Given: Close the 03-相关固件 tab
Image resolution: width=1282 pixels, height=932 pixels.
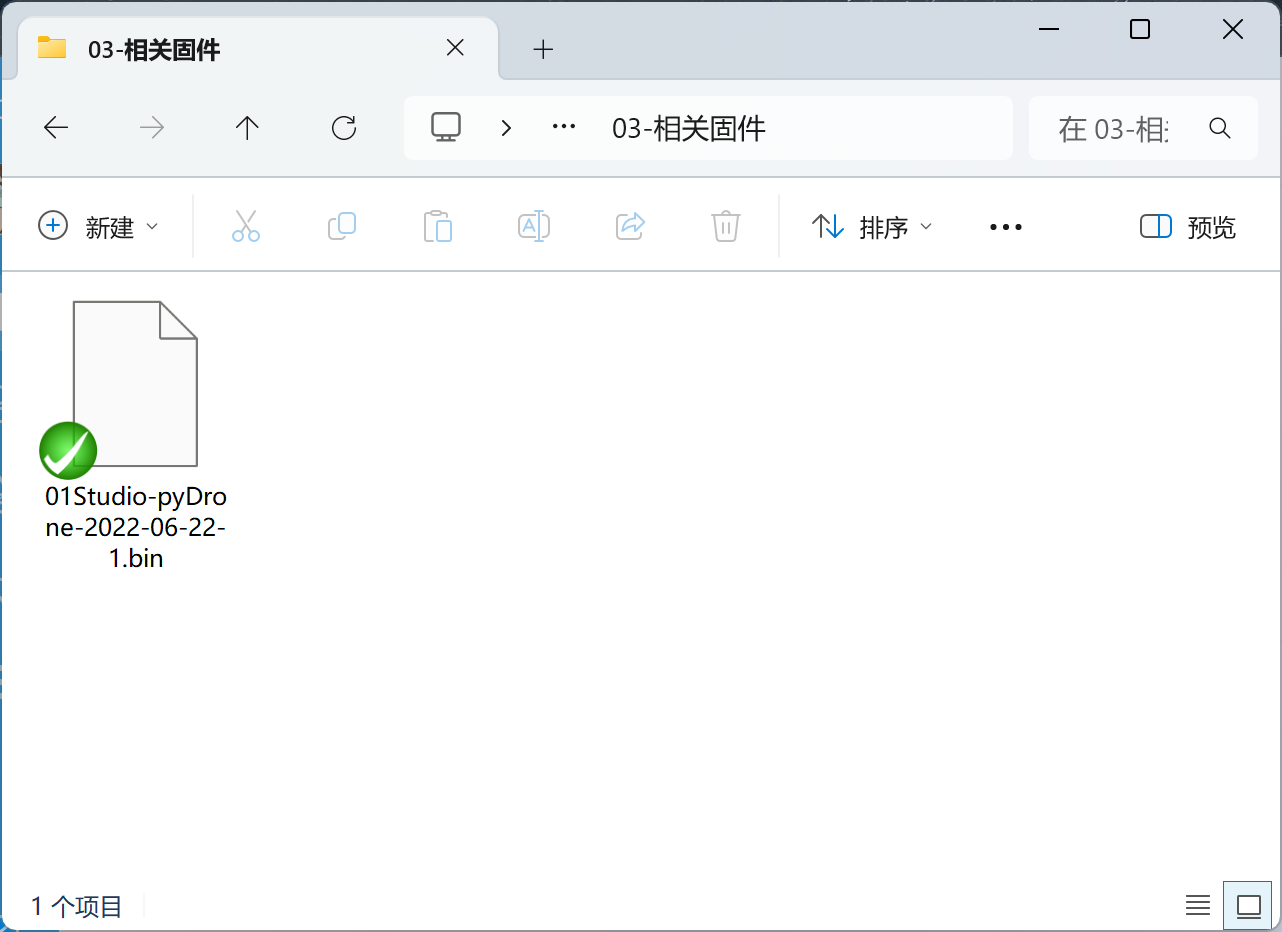Looking at the screenshot, I should [455, 48].
